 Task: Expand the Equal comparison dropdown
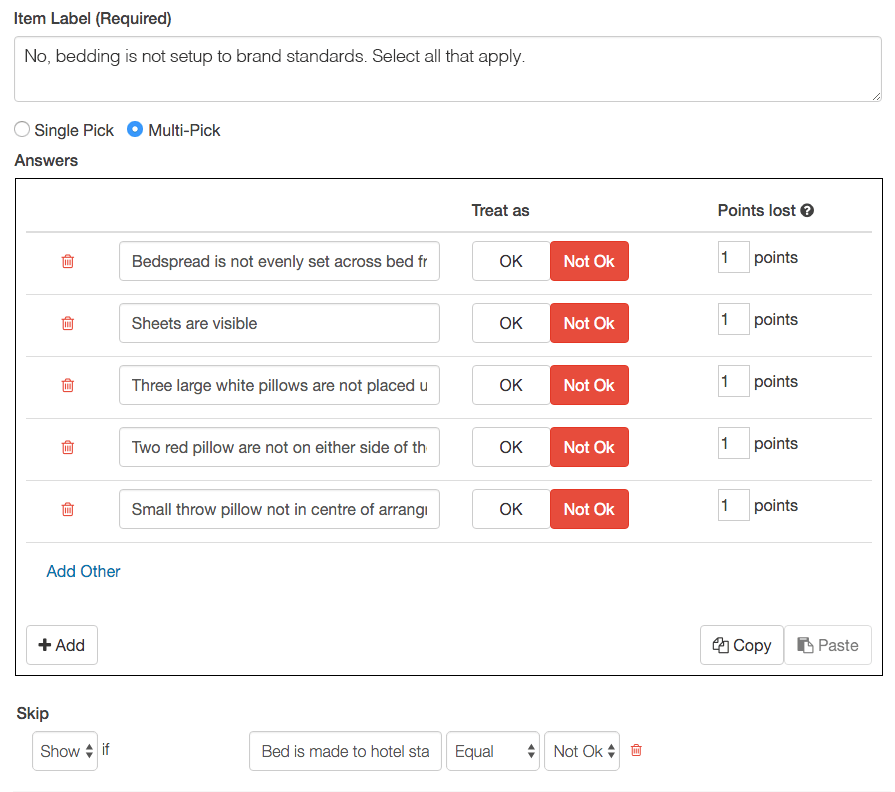pyautogui.click(x=493, y=751)
